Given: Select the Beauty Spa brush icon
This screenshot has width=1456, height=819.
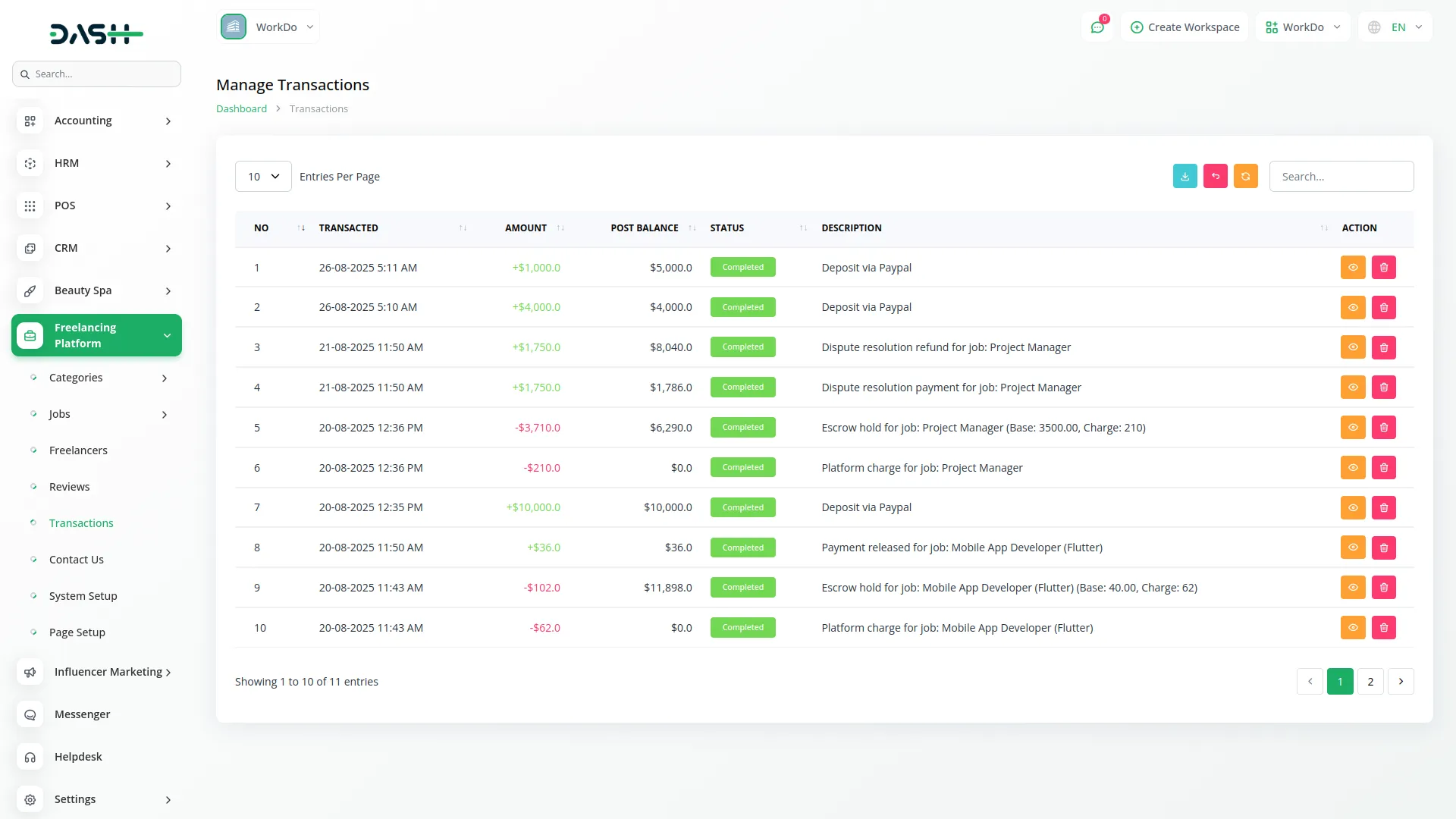Looking at the screenshot, I should click(30, 290).
